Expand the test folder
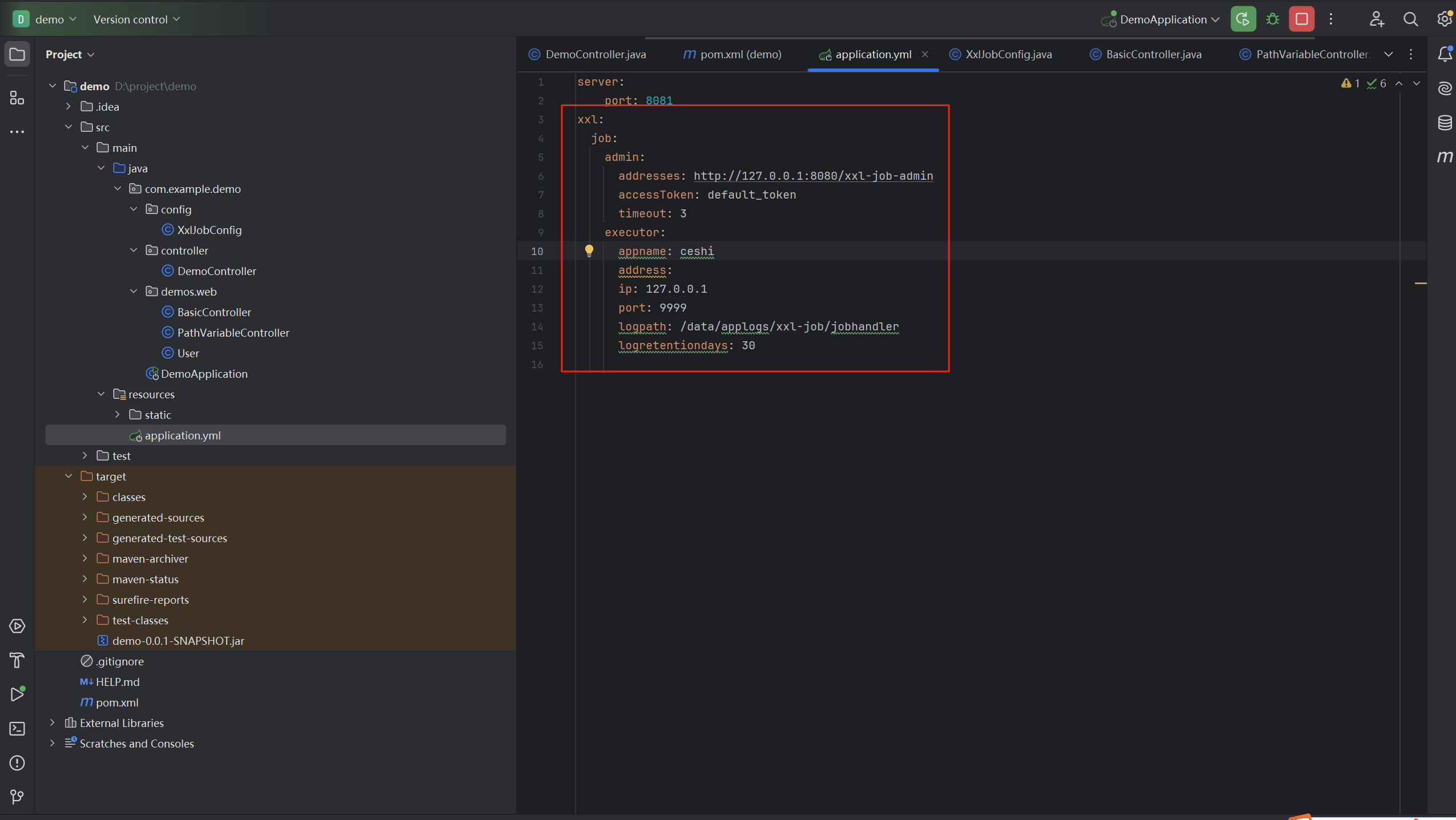The height and width of the screenshot is (820, 1456). [85, 456]
